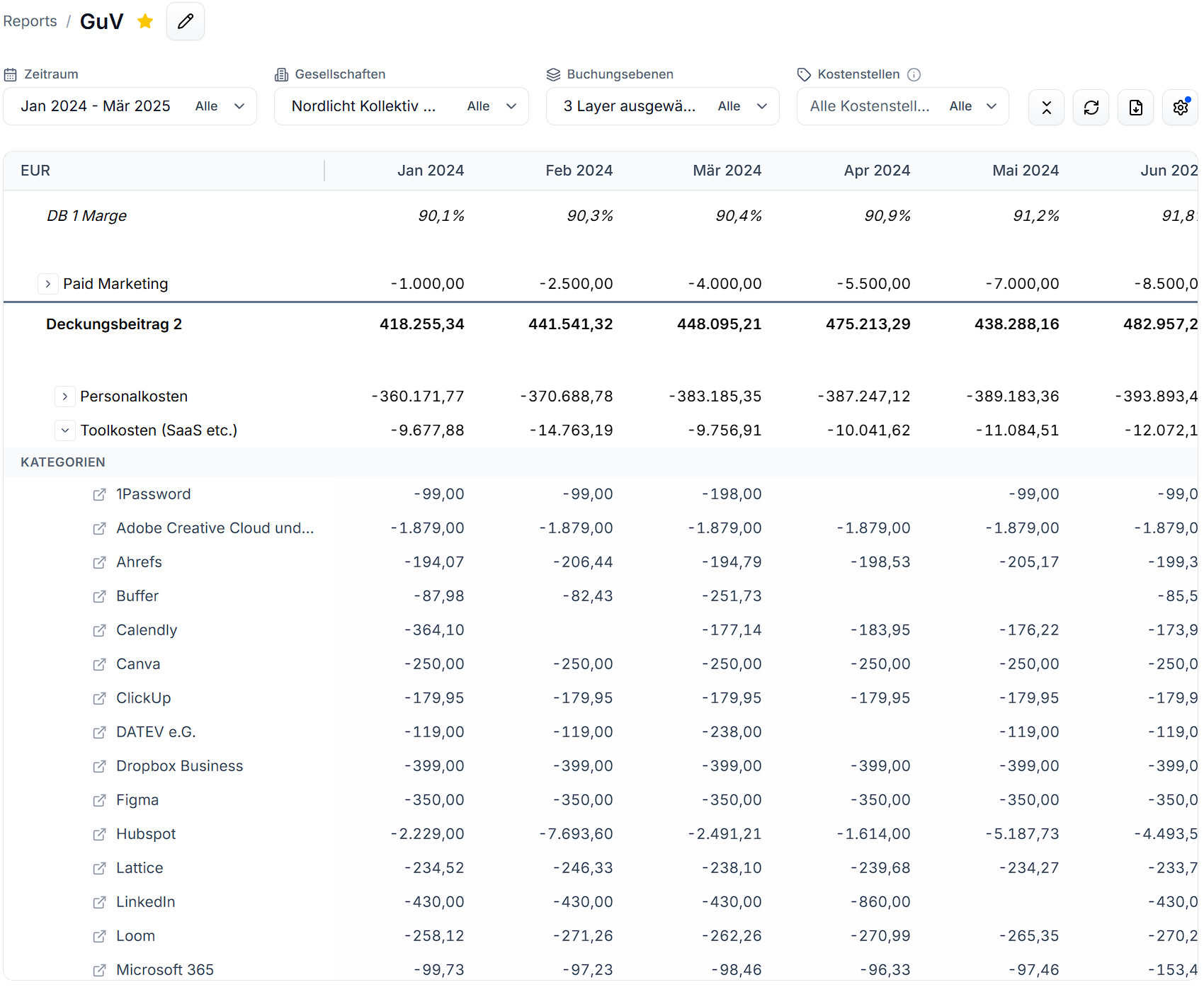Open the external link icon for LinkedIn
Image resolution: width=1204 pixels, height=1004 pixels.
pos(100,902)
